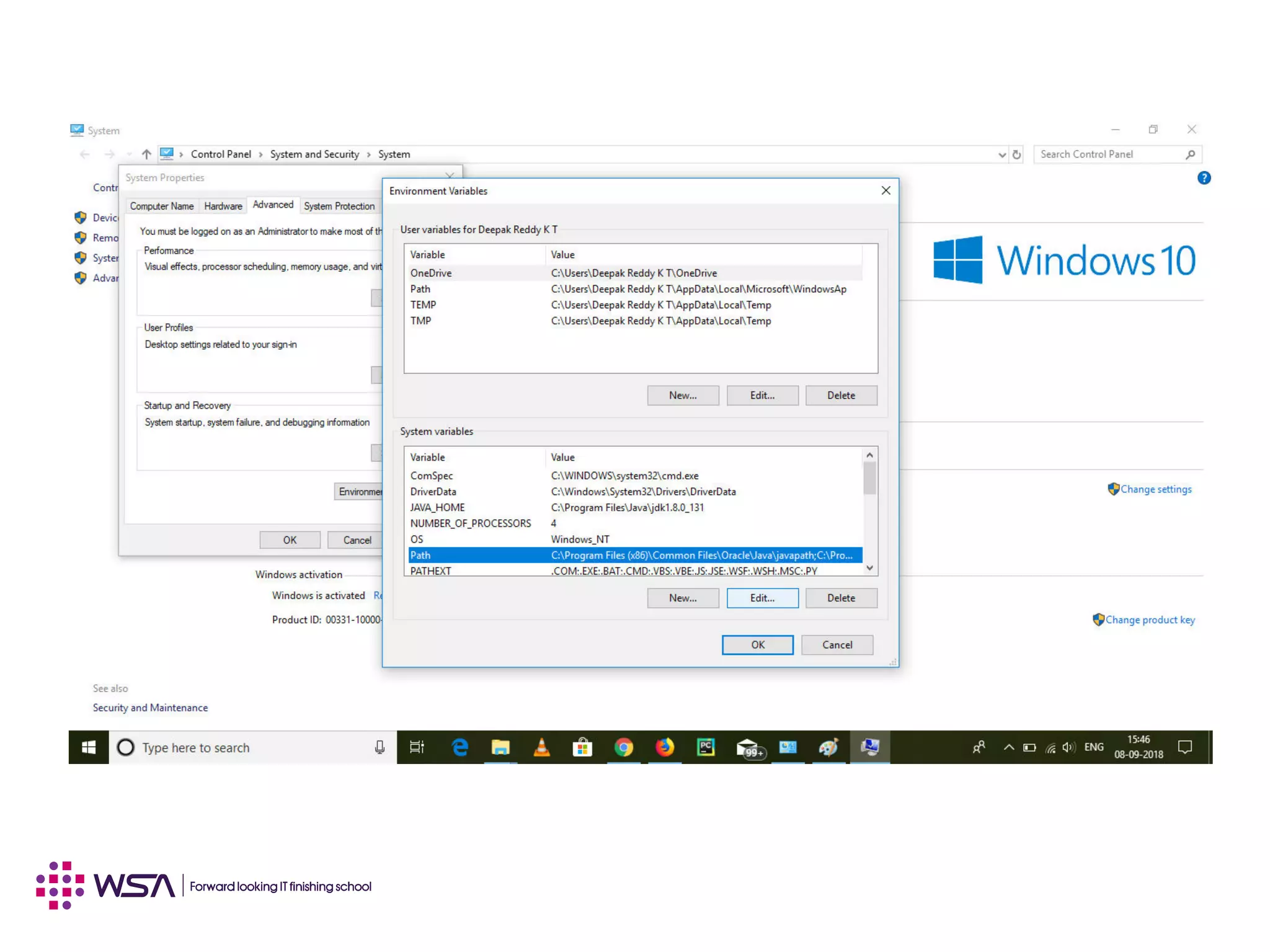Image resolution: width=1270 pixels, height=952 pixels.
Task: Open File Explorer from taskbar
Action: [500, 747]
